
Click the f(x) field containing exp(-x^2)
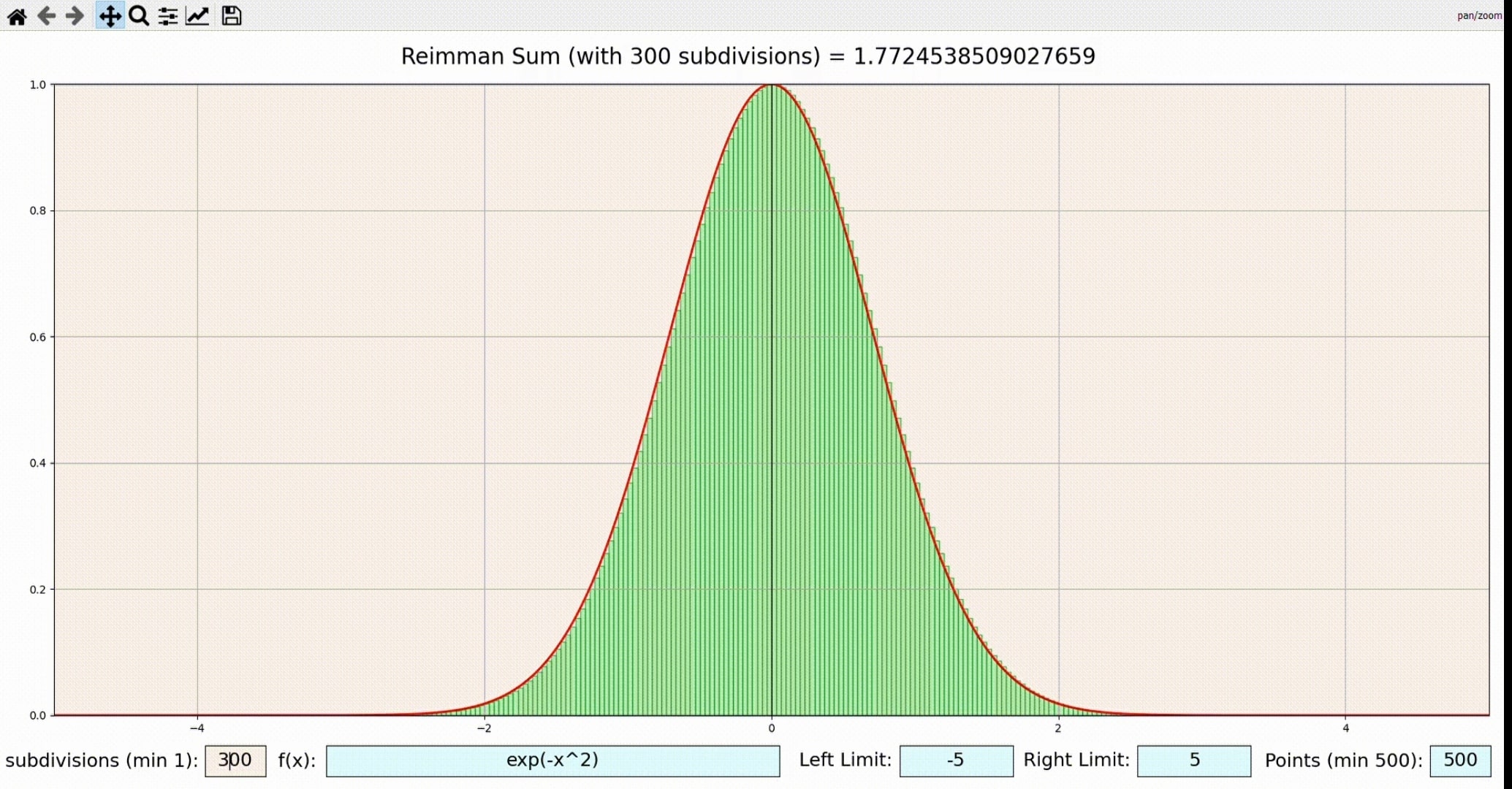552,761
